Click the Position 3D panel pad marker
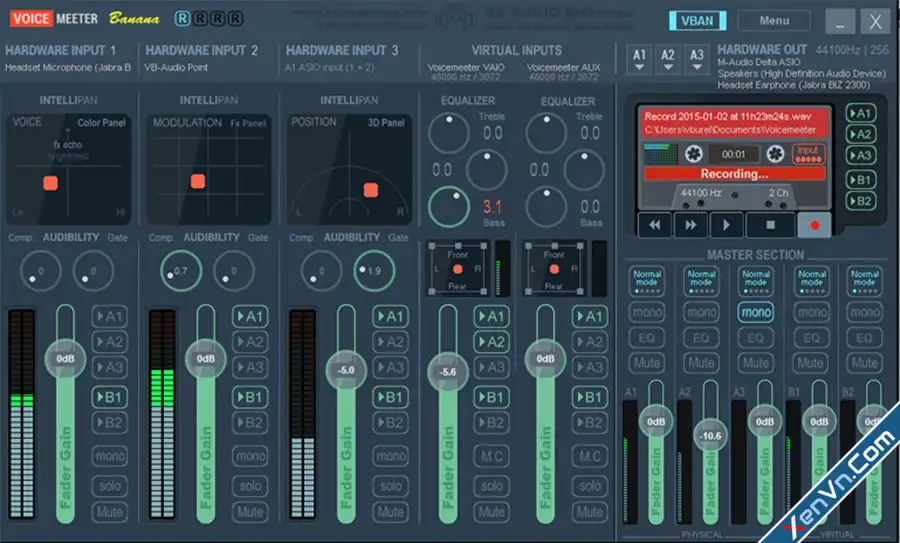This screenshot has width=900, height=543. point(371,190)
